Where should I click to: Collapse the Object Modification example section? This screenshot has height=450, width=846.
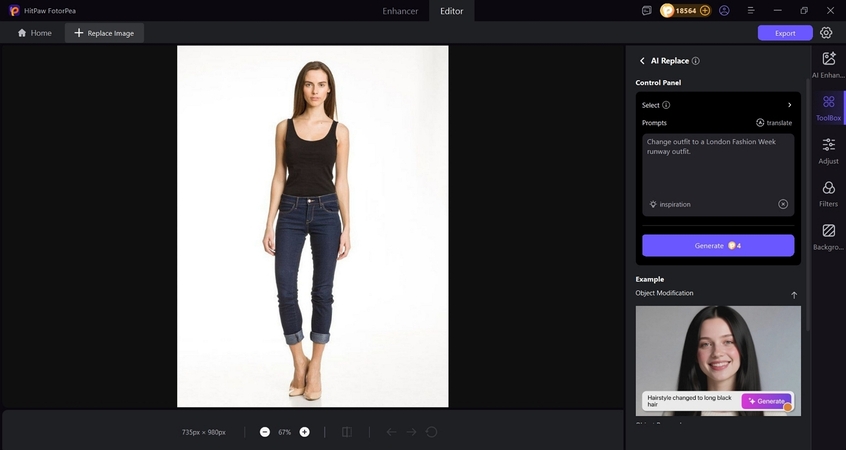coord(794,295)
